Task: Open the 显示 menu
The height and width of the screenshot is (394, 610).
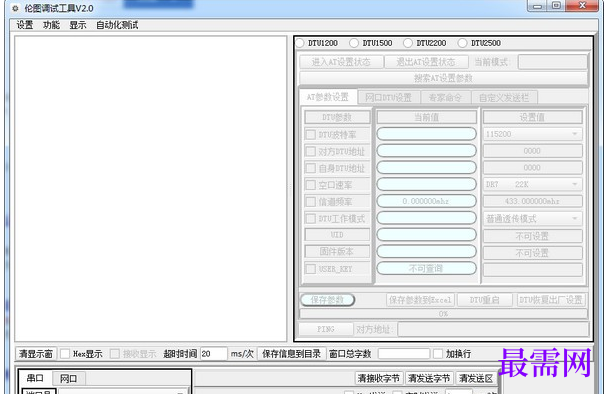Action: coord(78,25)
